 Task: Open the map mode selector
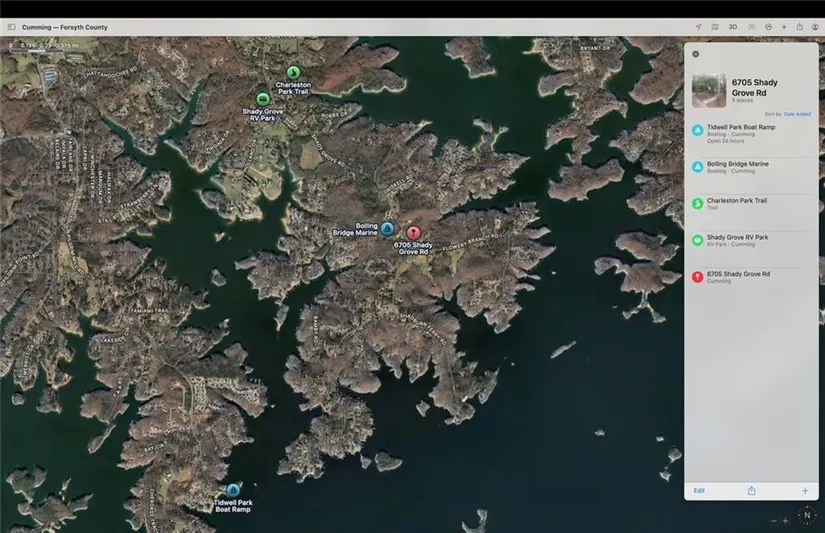714,27
